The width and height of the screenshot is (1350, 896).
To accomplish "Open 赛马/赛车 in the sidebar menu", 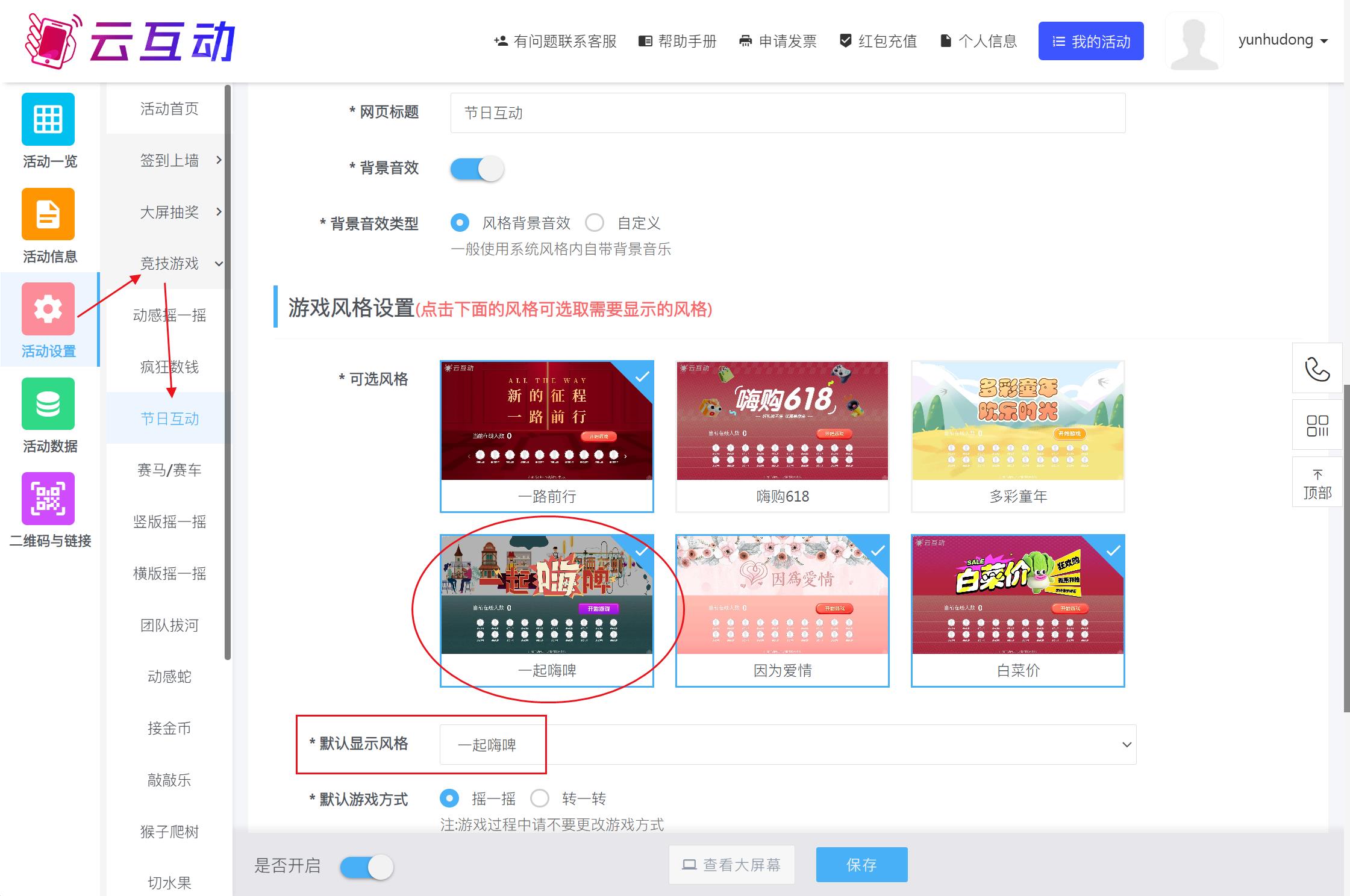I will click(x=169, y=470).
